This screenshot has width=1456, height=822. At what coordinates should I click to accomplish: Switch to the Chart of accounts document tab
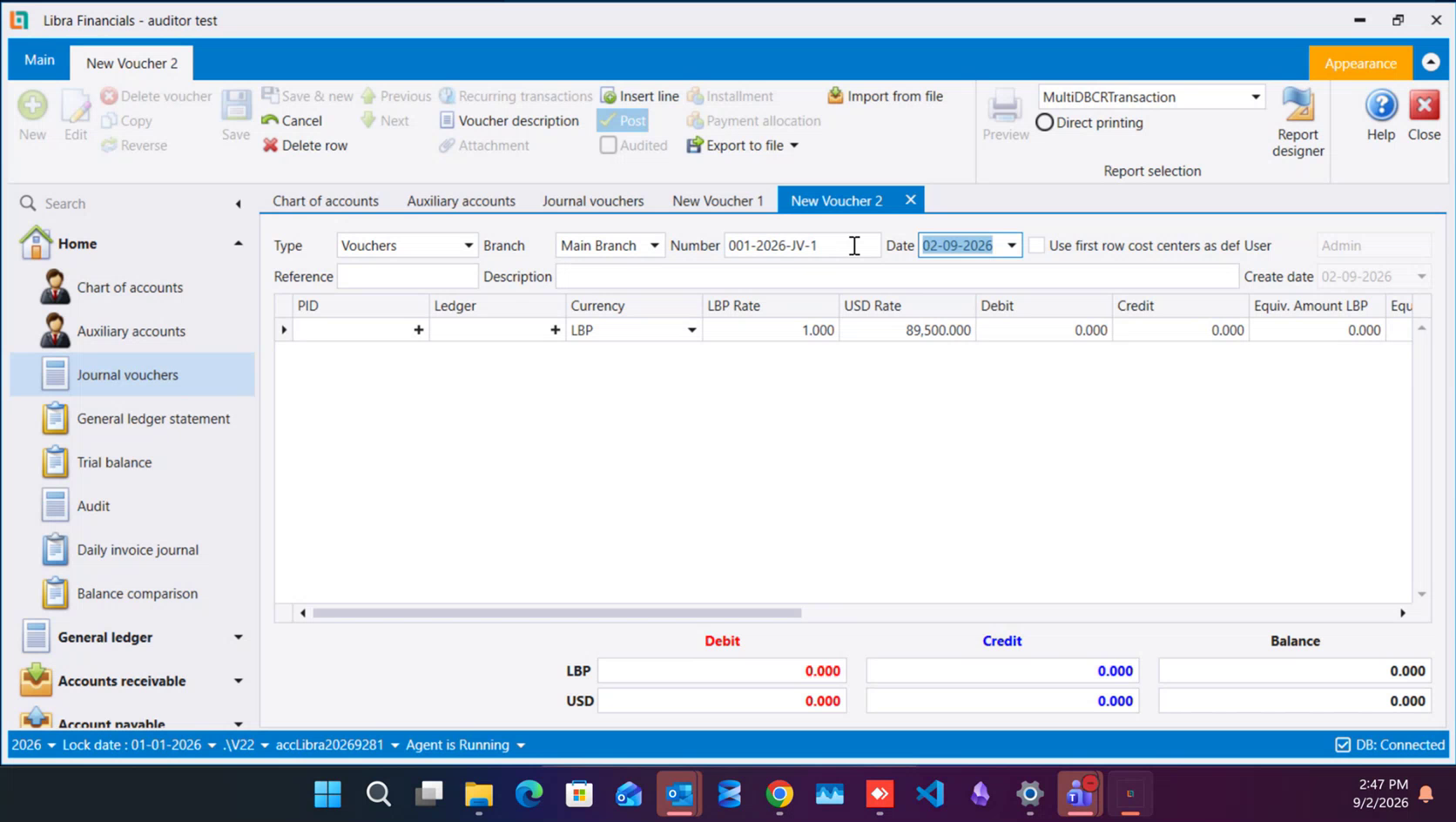pos(326,201)
